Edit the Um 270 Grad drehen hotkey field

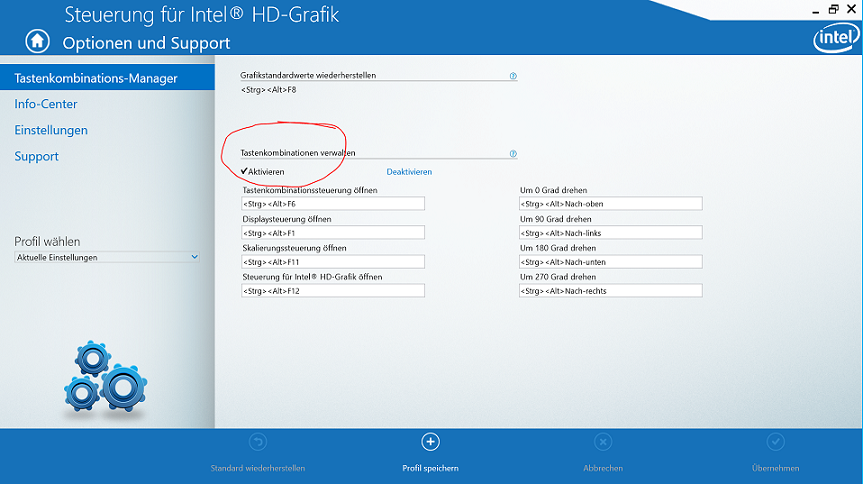pyautogui.click(x=610, y=291)
